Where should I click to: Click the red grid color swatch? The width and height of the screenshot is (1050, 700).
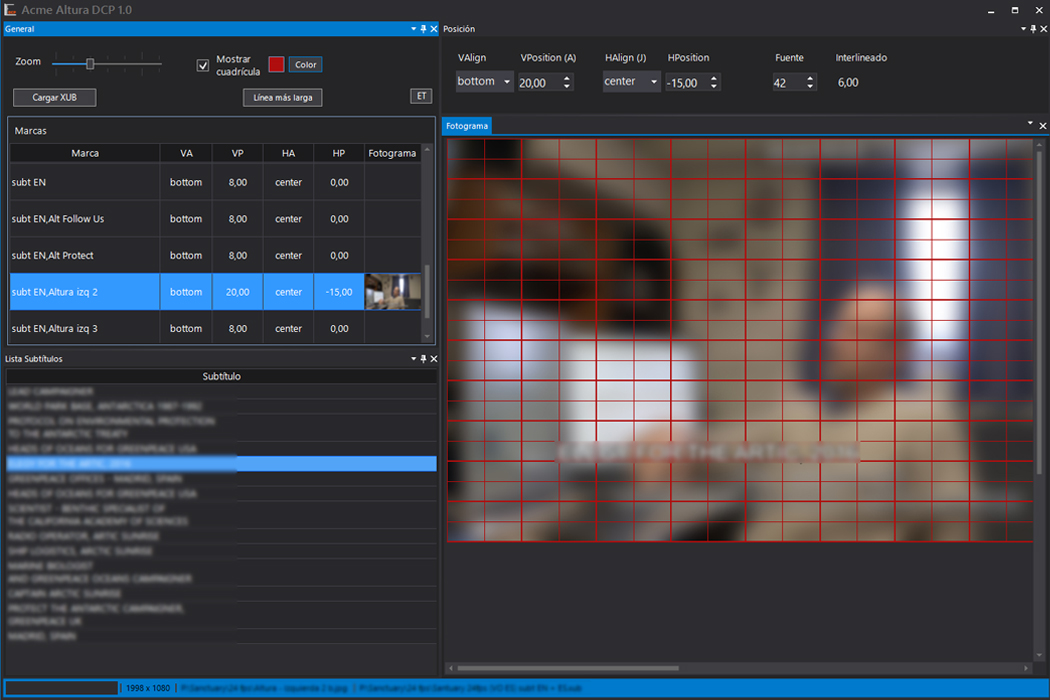click(x=276, y=65)
